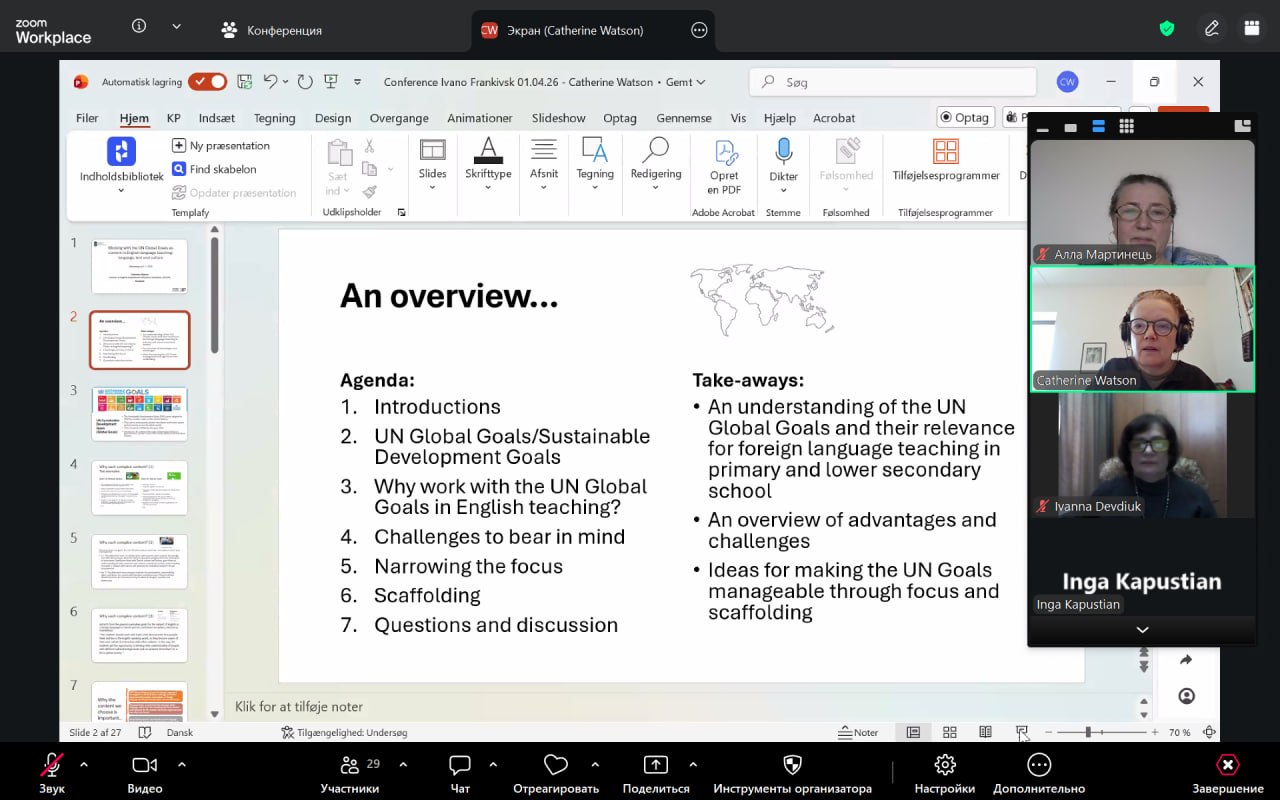The width and height of the screenshot is (1280, 800).
Task: Open Indholdsbibliotek content library icon
Action: (121, 152)
